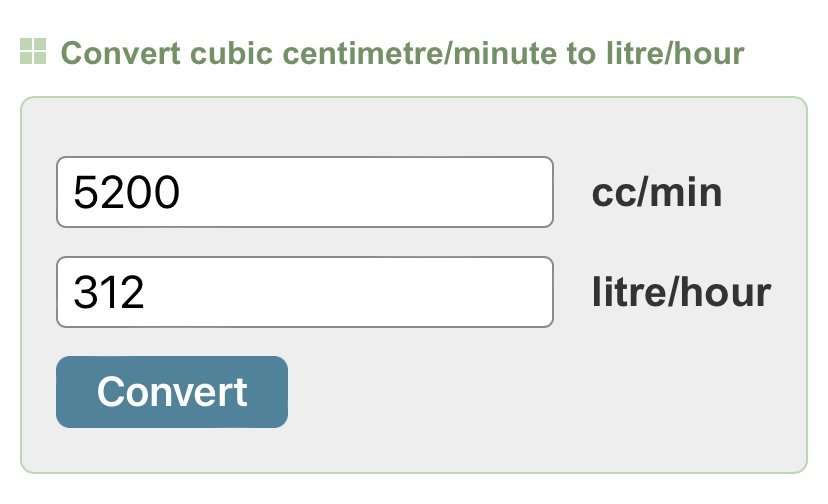The width and height of the screenshot is (828, 504).
Task: Submit the conversion with the blue button
Action: click(x=172, y=391)
